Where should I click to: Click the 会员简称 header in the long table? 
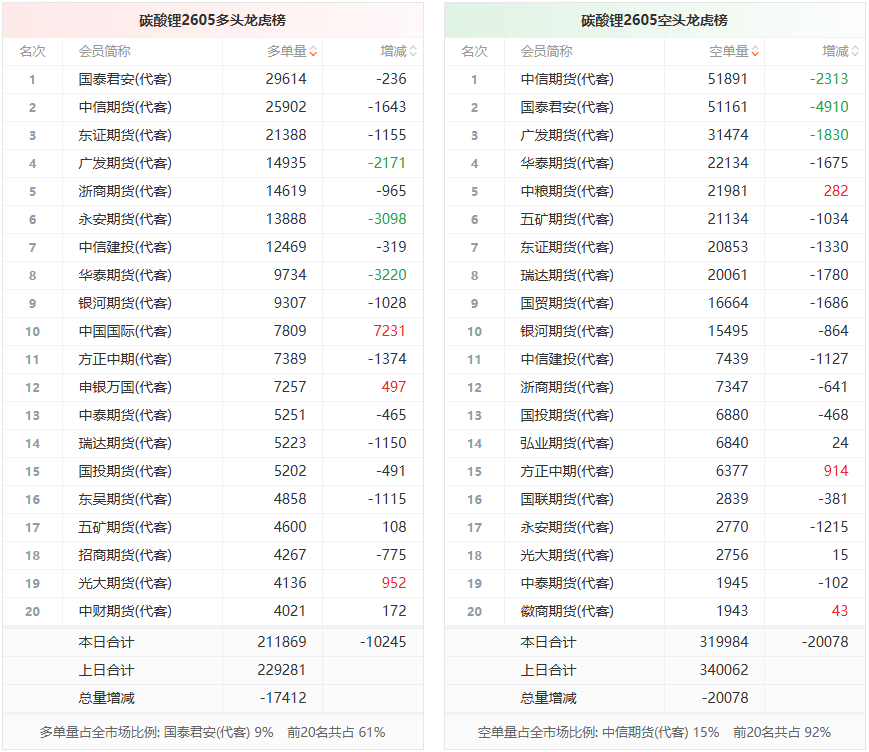point(105,52)
